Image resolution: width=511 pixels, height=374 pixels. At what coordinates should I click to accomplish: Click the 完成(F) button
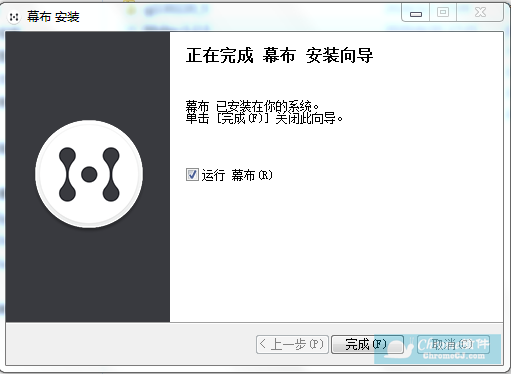[367, 344]
